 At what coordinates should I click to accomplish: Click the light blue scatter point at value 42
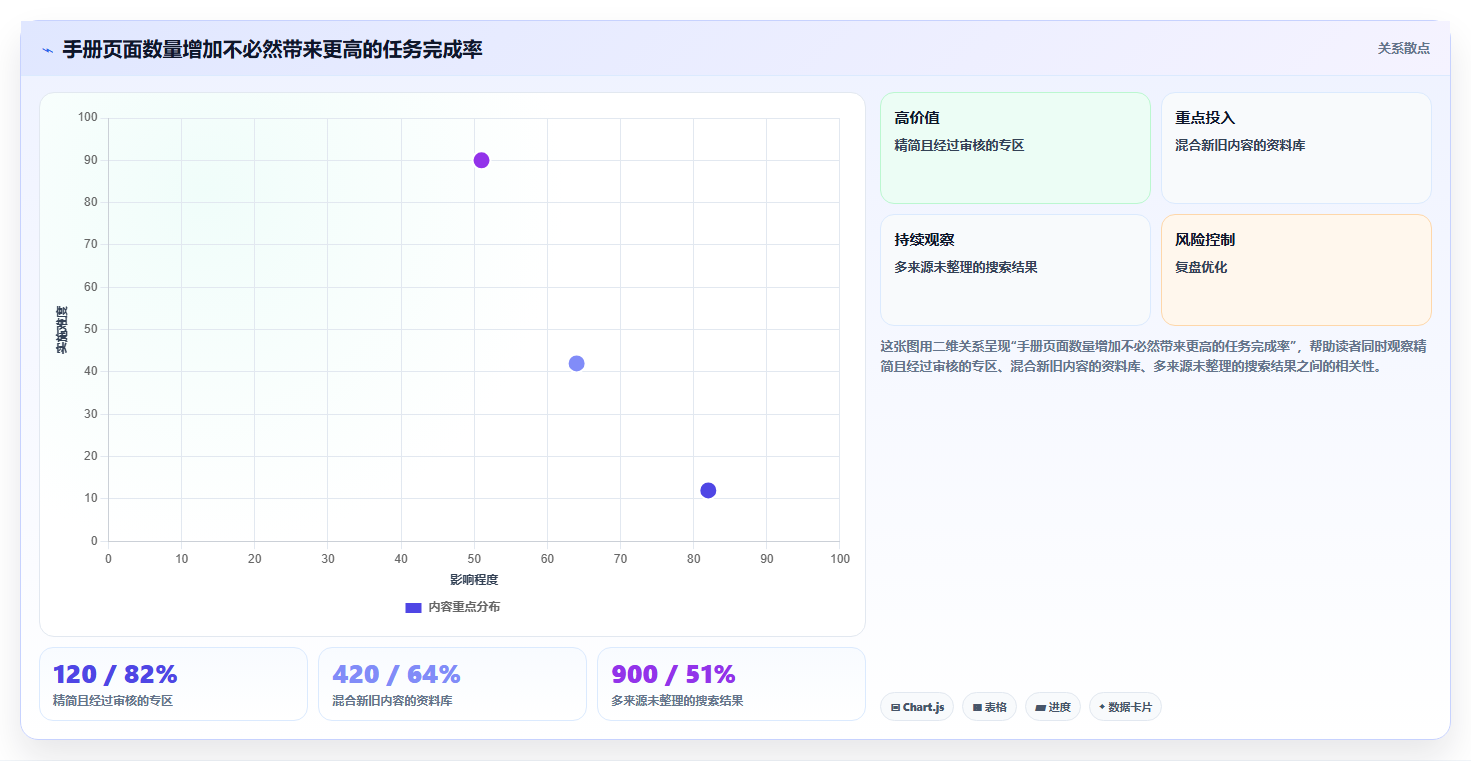[x=576, y=363]
